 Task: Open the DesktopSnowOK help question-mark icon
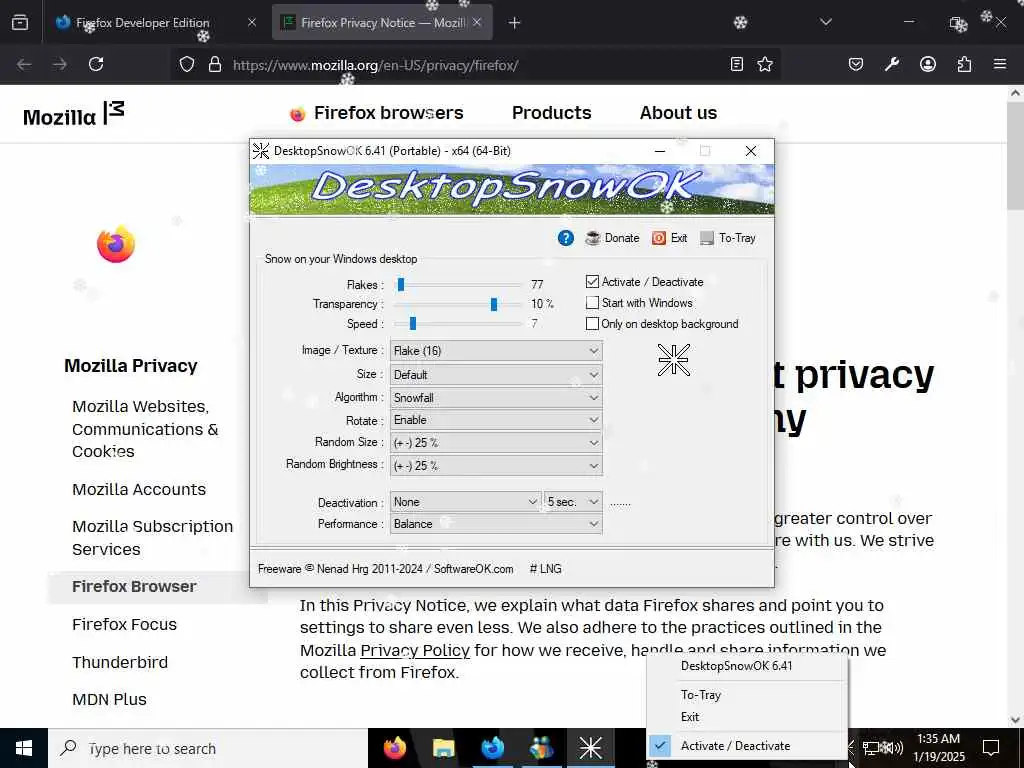(x=566, y=238)
